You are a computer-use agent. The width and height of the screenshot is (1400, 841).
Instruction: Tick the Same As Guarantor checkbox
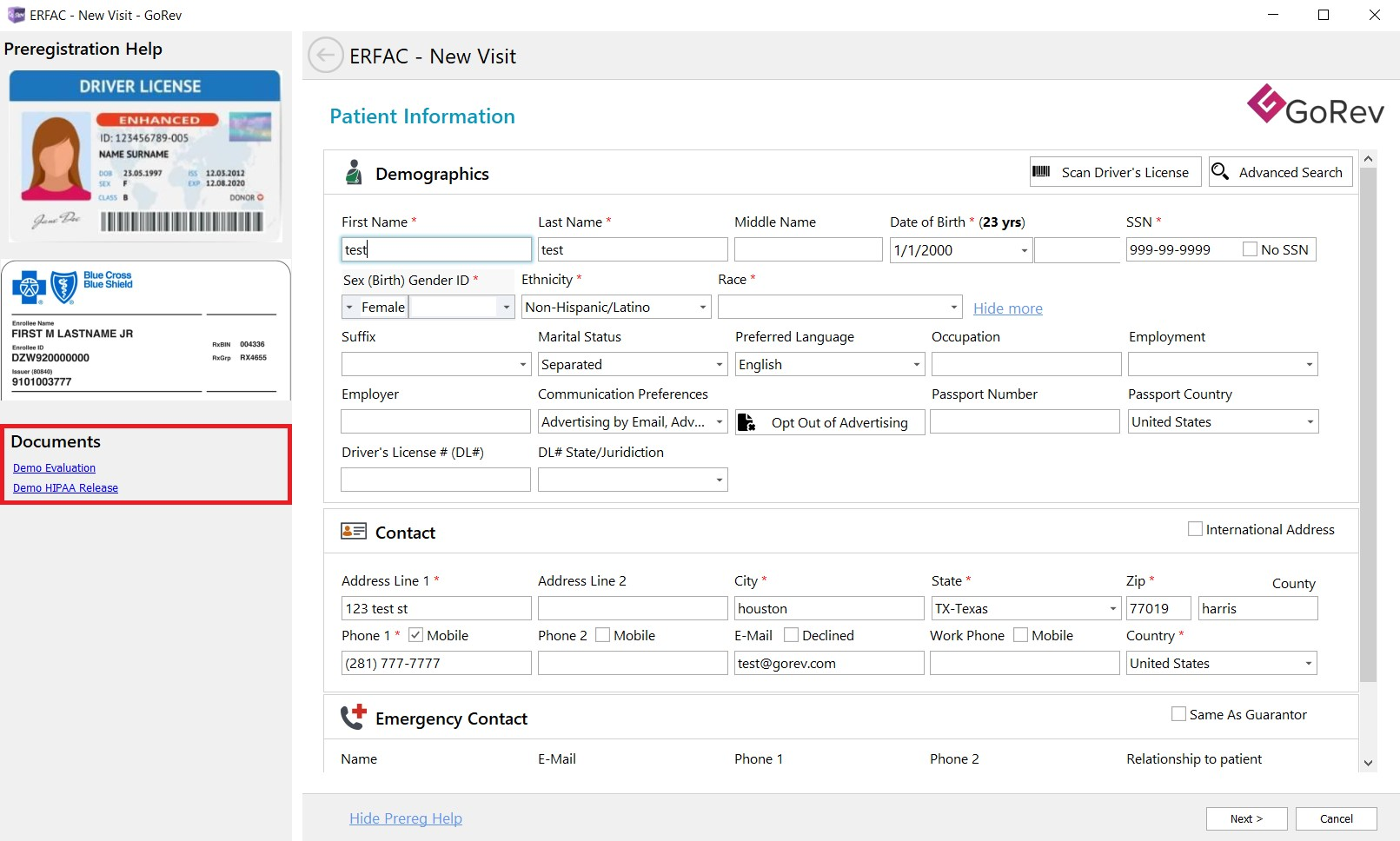1178,714
